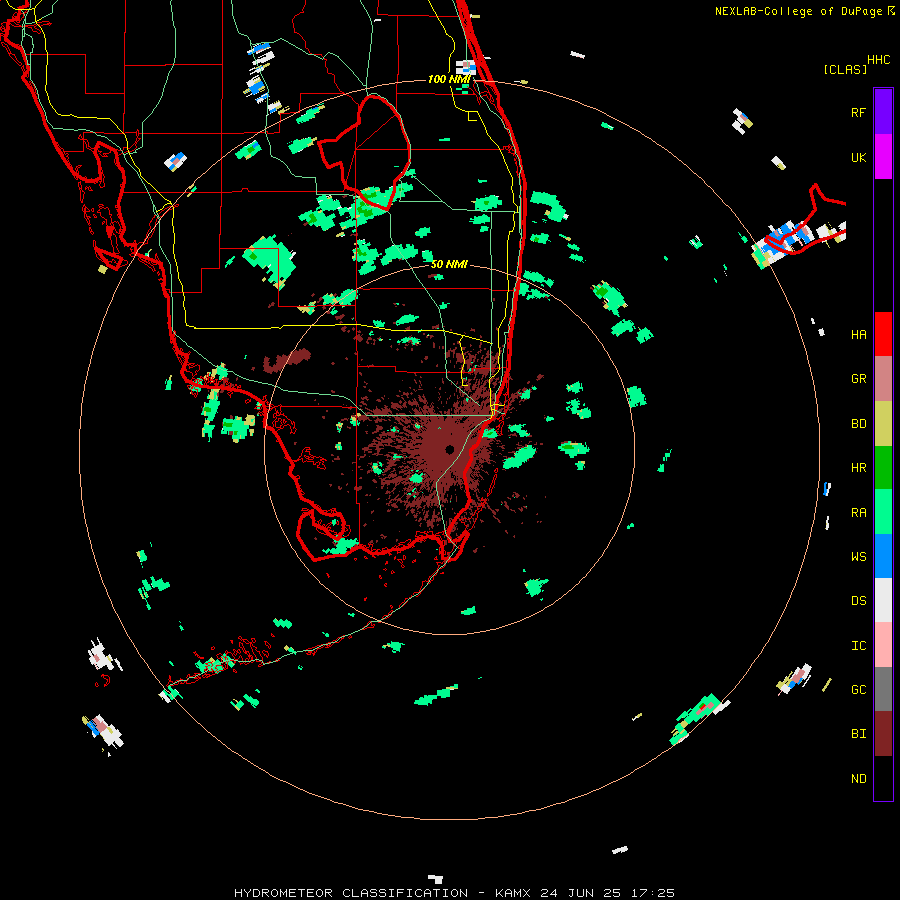Click the GC legend label
The height and width of the screenshot is (900, 900).
pos(858,690)
